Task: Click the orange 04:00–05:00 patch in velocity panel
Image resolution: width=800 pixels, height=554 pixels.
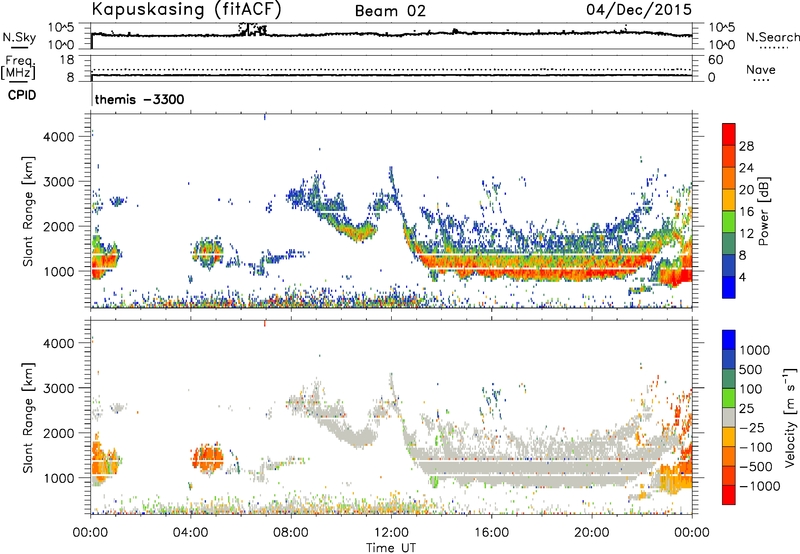Action: 208,457
